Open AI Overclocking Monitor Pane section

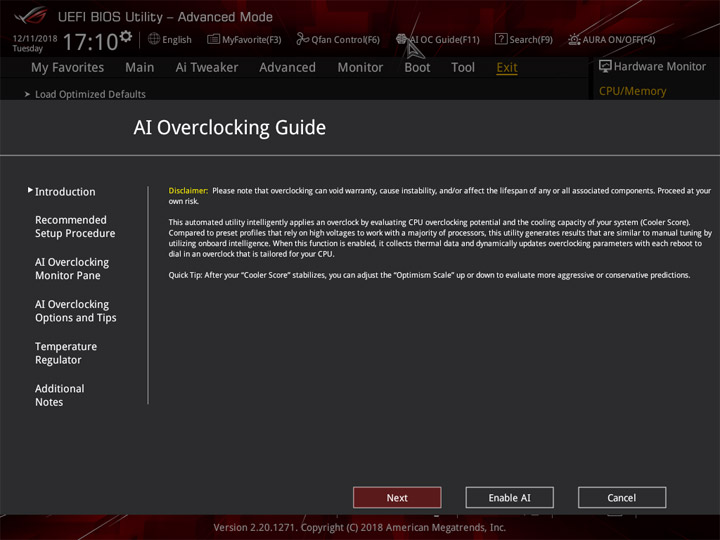(72, 269)
